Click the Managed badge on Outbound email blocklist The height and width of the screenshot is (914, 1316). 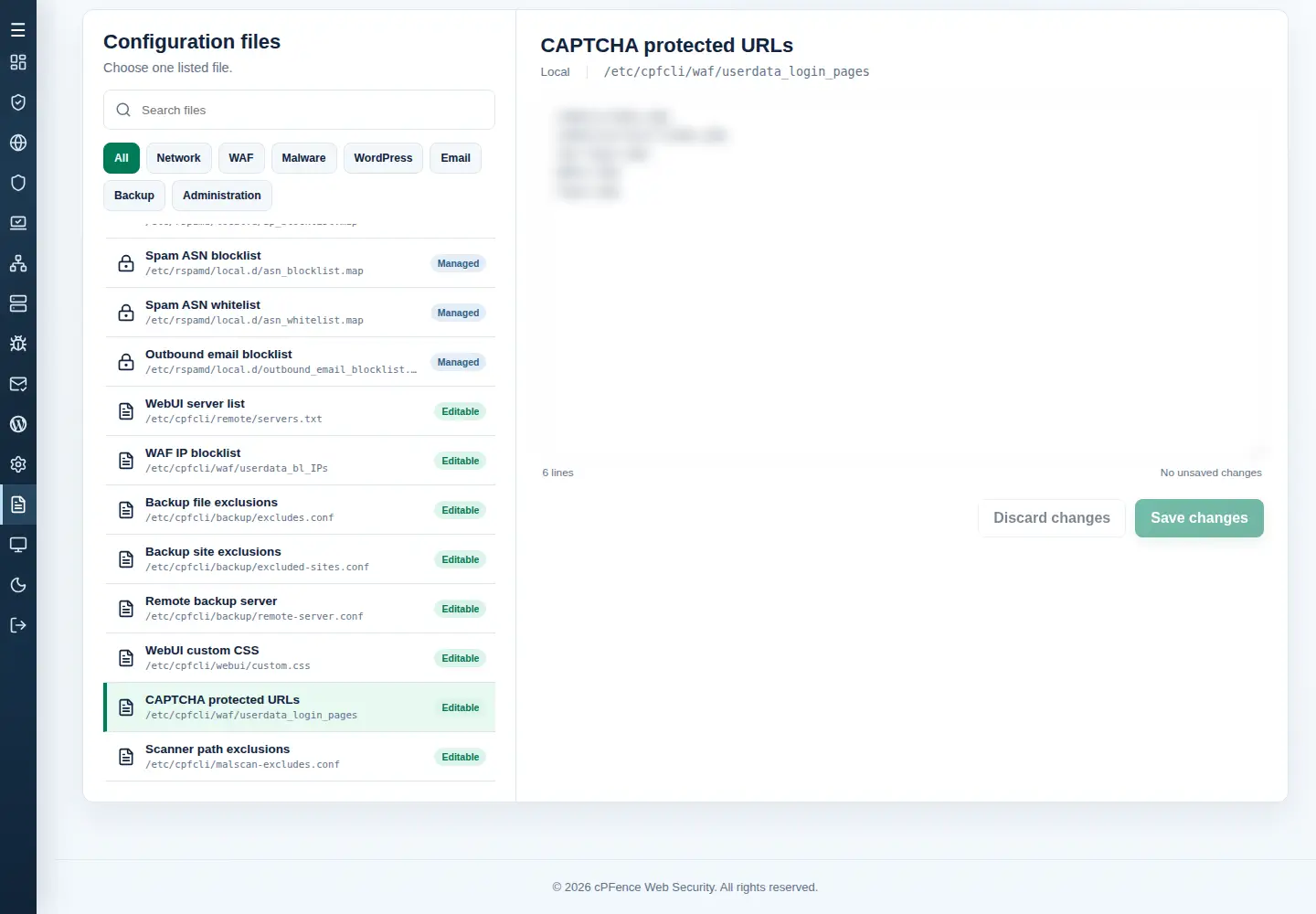(458, 362)
